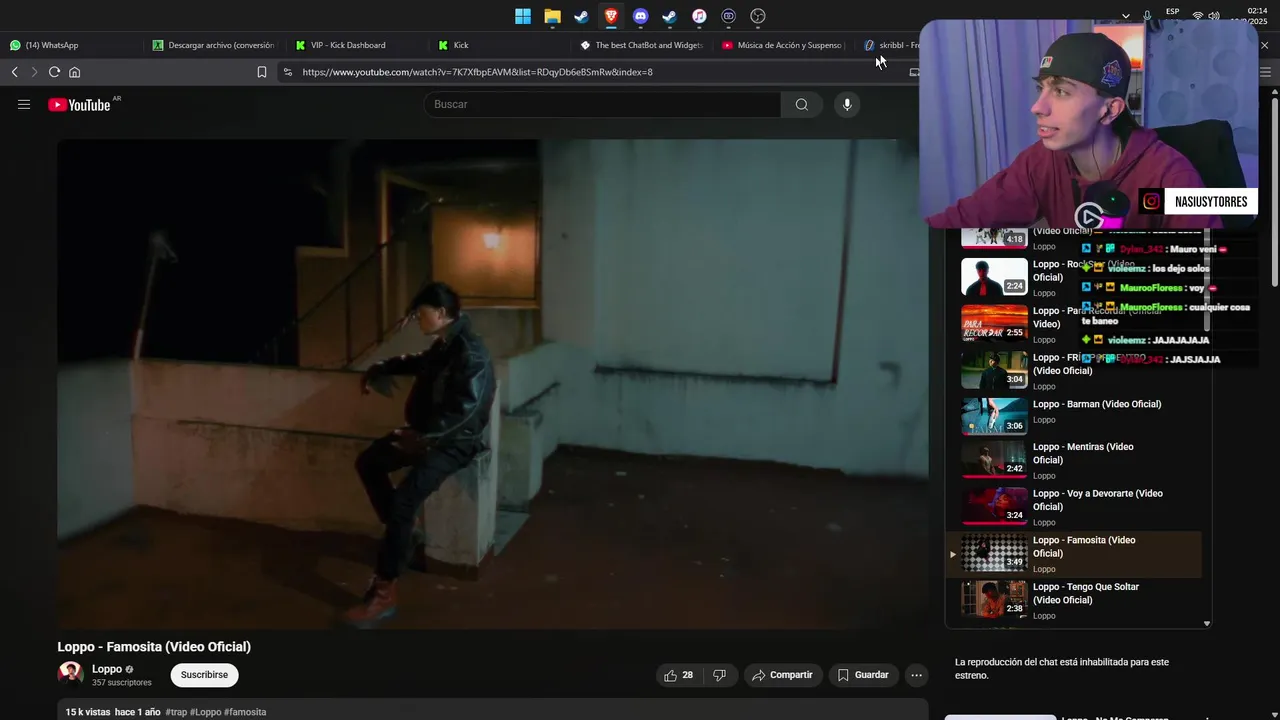Like the video (28 likes)
Viewport: 1280px width, 720px height.
point(678,675)
